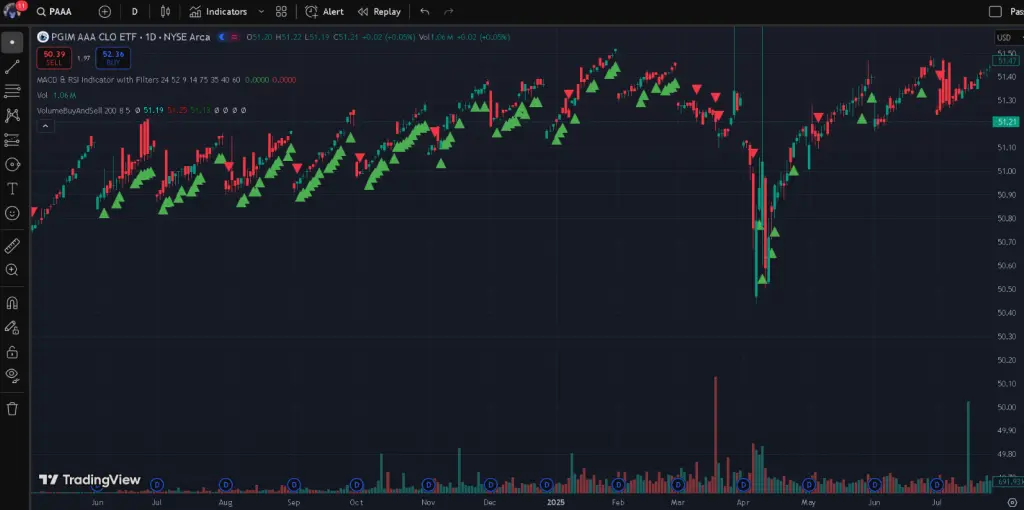Click the 51.00 price scale label
The width and height of the screenshot is (1024, 510).
point(1006,171)
